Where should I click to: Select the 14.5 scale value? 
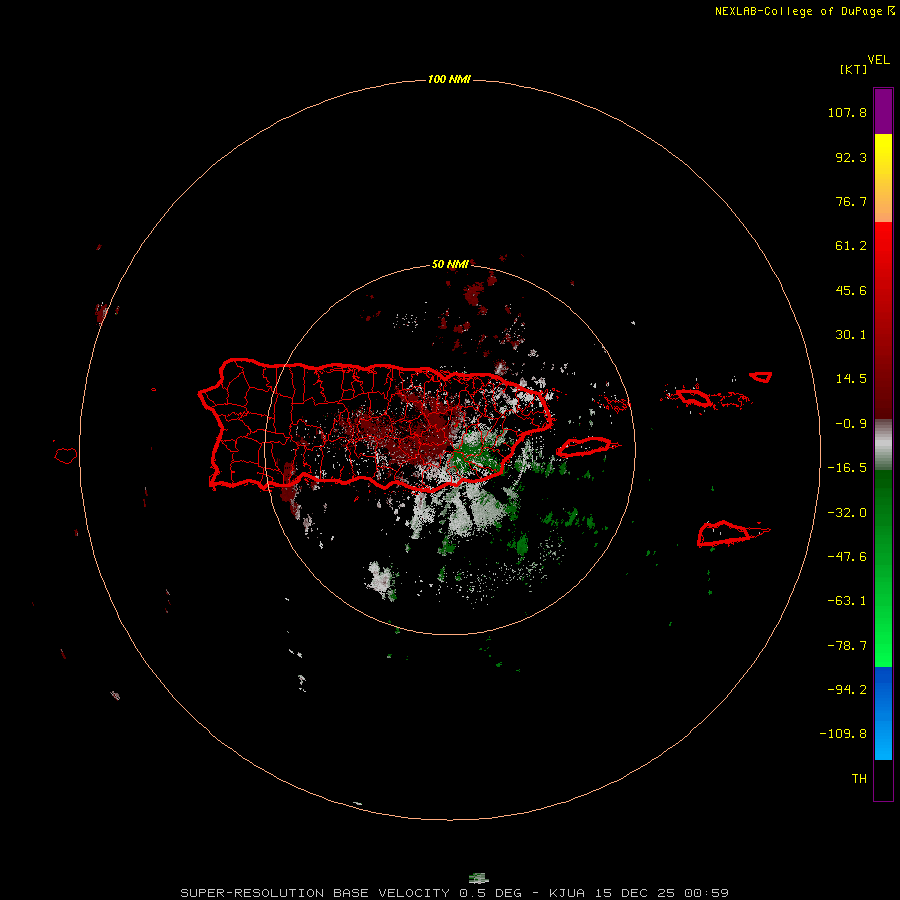click(x=851, y=379)
